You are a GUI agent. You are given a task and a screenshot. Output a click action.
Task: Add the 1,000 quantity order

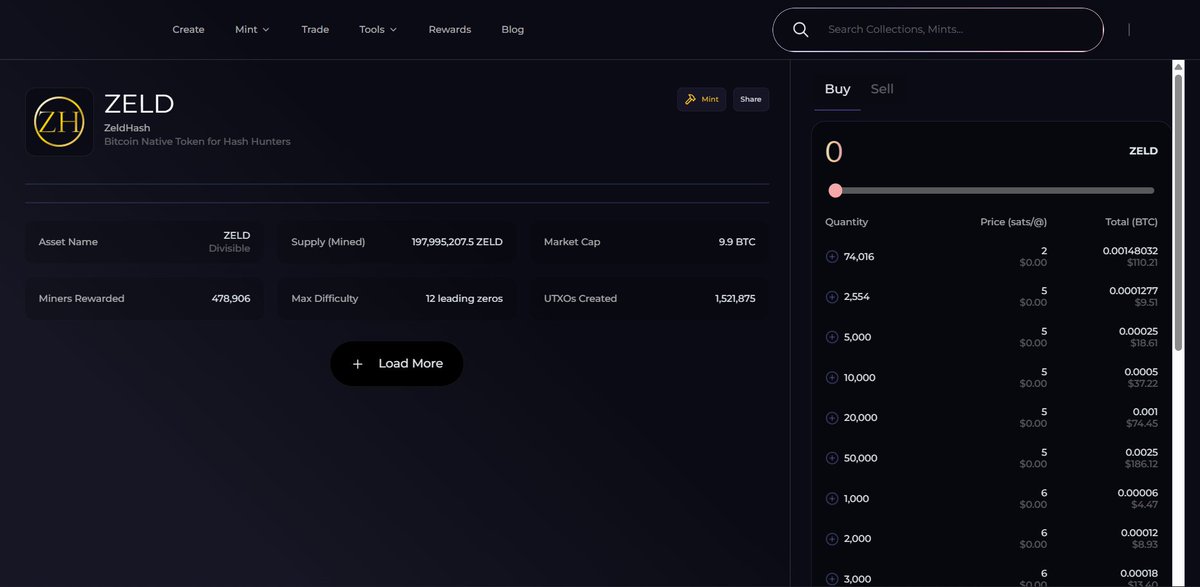[832, 498]
